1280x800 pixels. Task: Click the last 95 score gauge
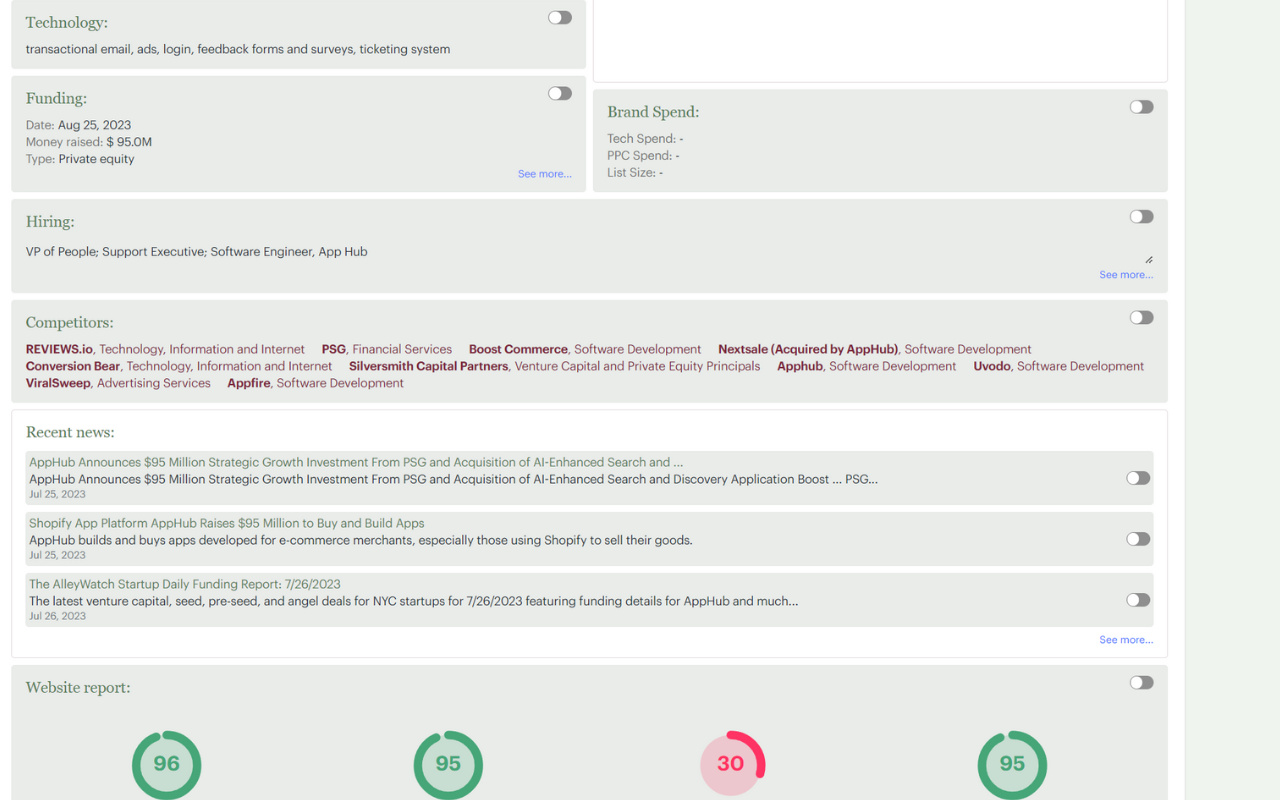[1012, 764]
